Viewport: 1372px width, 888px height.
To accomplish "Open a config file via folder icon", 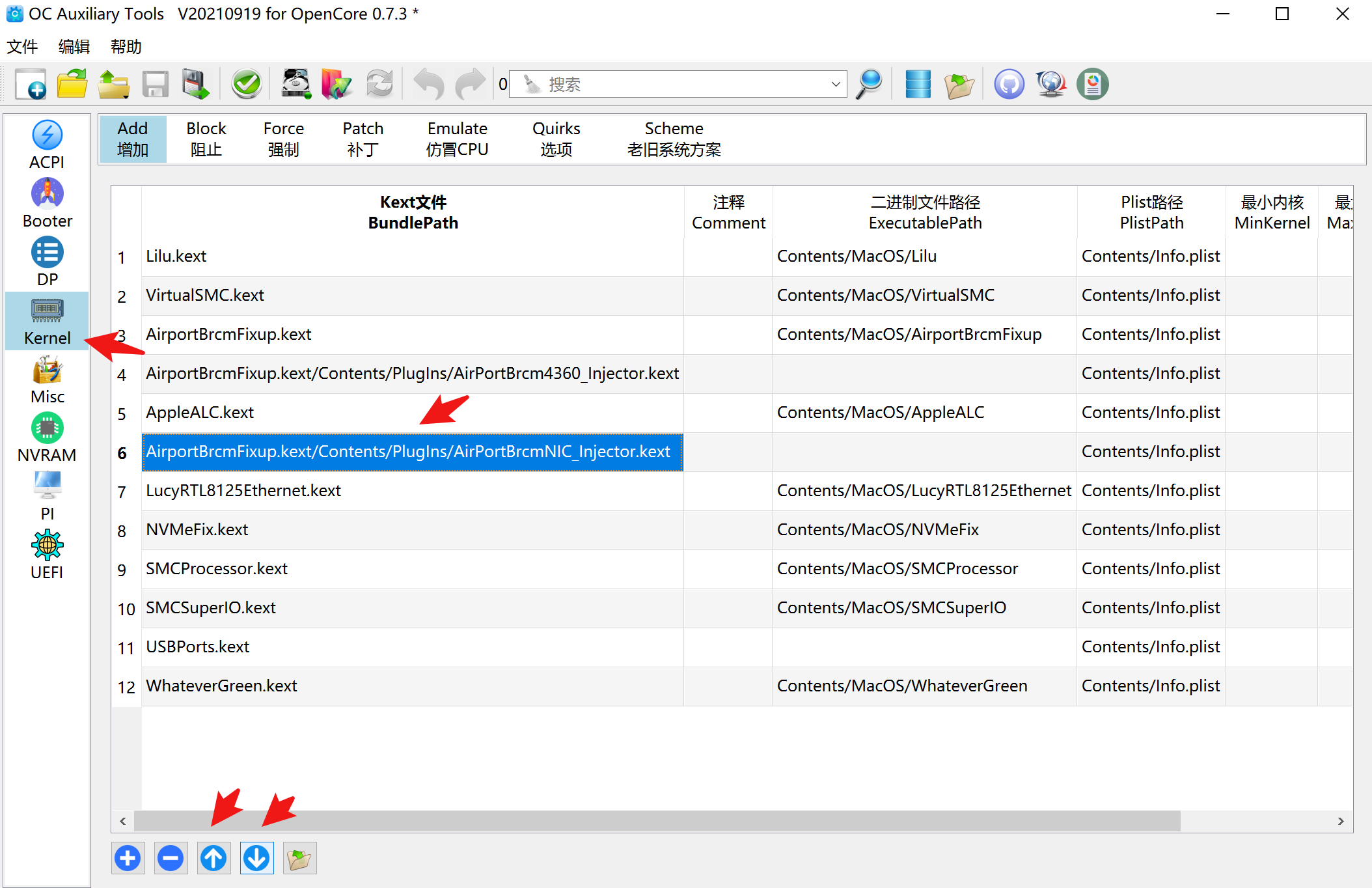I will point(72,84).
